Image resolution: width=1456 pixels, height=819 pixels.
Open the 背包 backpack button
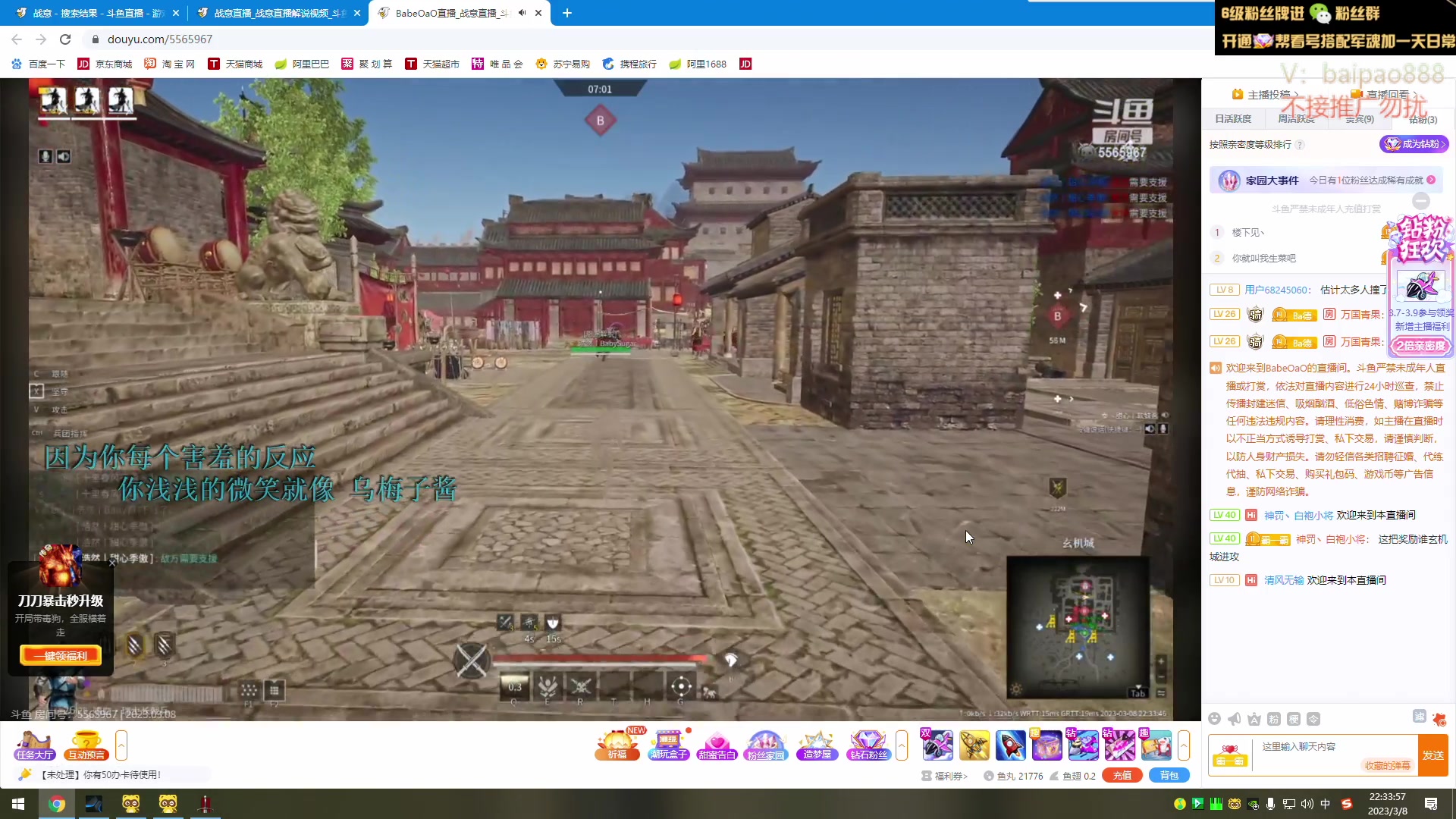coord(1169,776)
